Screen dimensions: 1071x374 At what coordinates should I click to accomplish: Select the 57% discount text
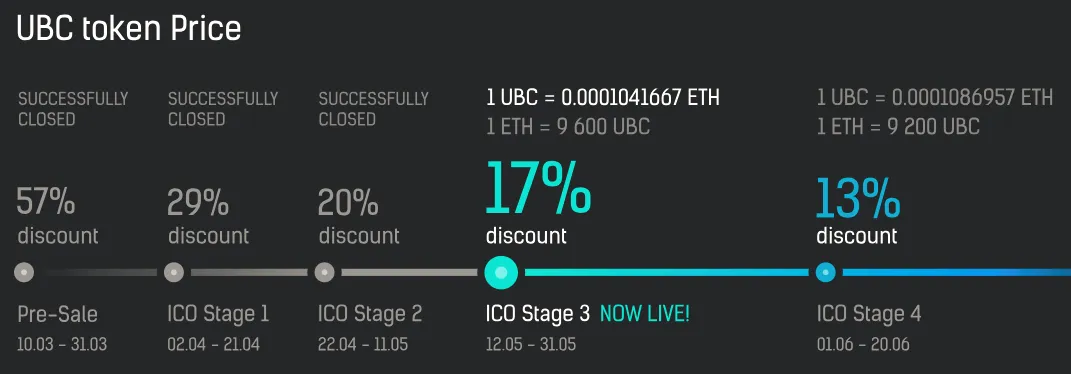coord(46,202)
